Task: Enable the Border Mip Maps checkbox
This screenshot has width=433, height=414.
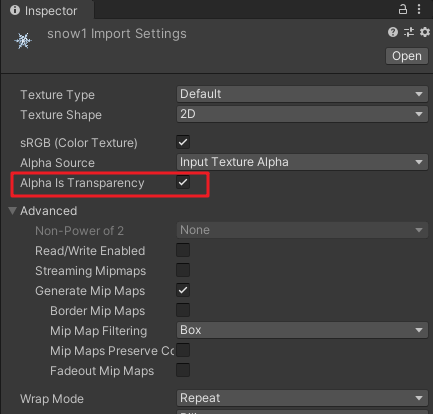Action: (183, 310)
